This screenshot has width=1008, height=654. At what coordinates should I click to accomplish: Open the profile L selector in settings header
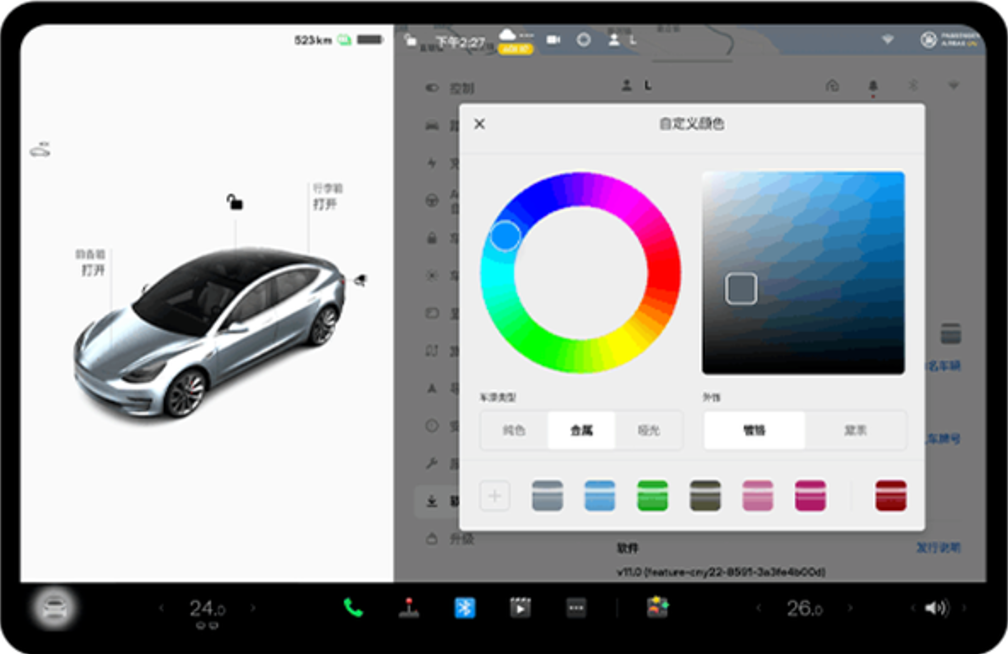636,85
